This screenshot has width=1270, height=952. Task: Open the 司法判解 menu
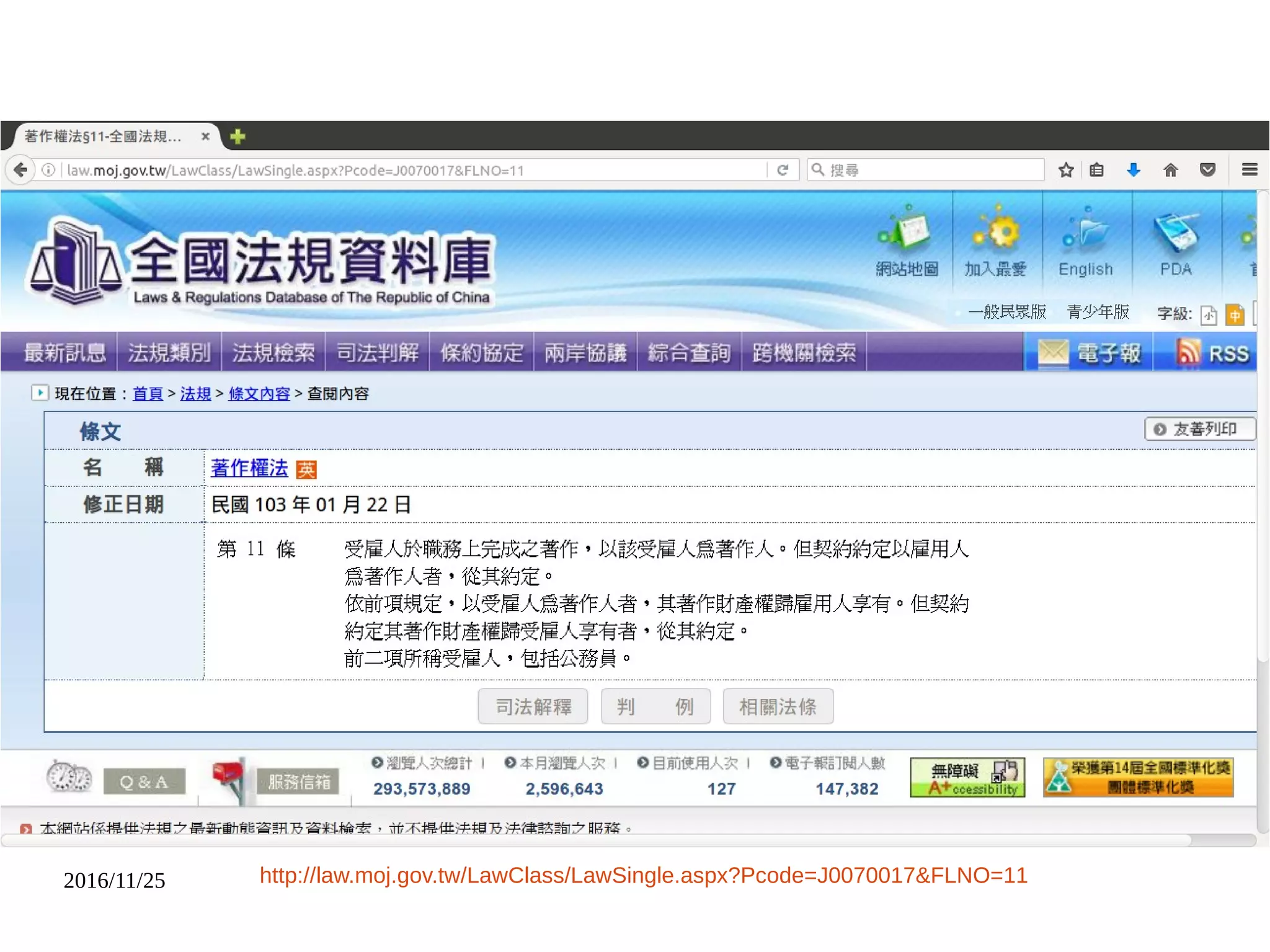378,353
